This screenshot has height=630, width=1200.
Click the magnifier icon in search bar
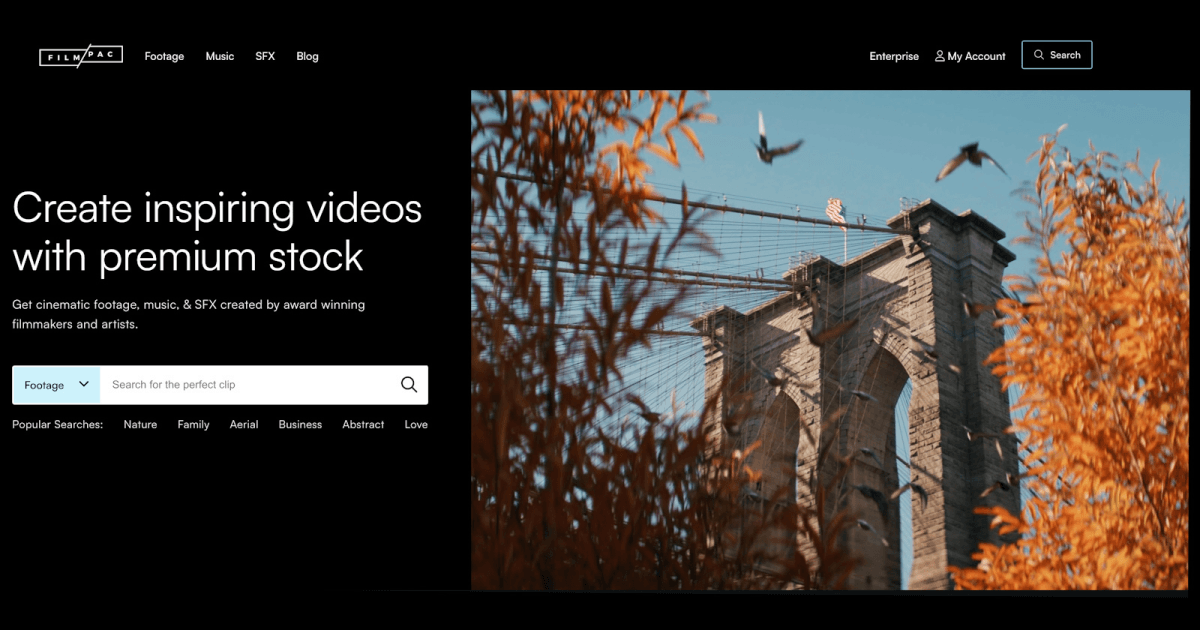(x=409, y=385)
